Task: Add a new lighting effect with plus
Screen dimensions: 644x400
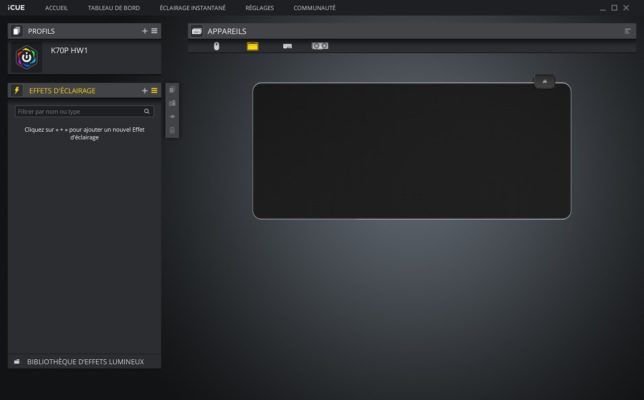Action: pyautogui.click(x=145, y=90)
